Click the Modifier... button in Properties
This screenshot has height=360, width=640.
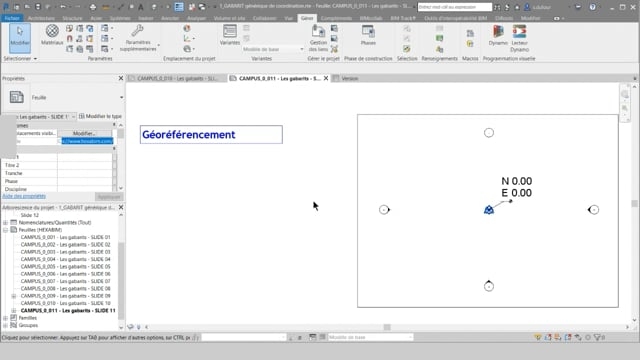[84, 133]
